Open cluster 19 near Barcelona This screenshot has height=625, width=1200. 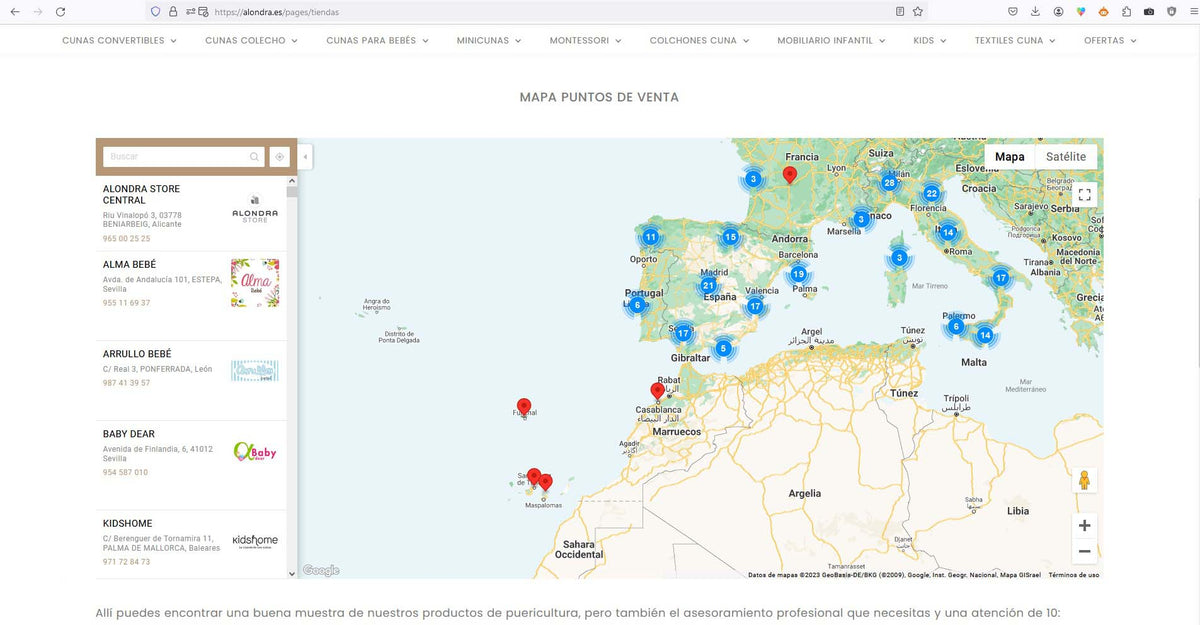pos(798,274)
